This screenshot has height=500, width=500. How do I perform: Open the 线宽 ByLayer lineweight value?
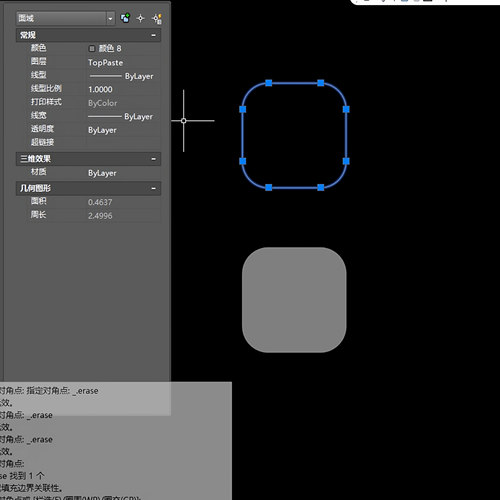click(x=121, y=116)
